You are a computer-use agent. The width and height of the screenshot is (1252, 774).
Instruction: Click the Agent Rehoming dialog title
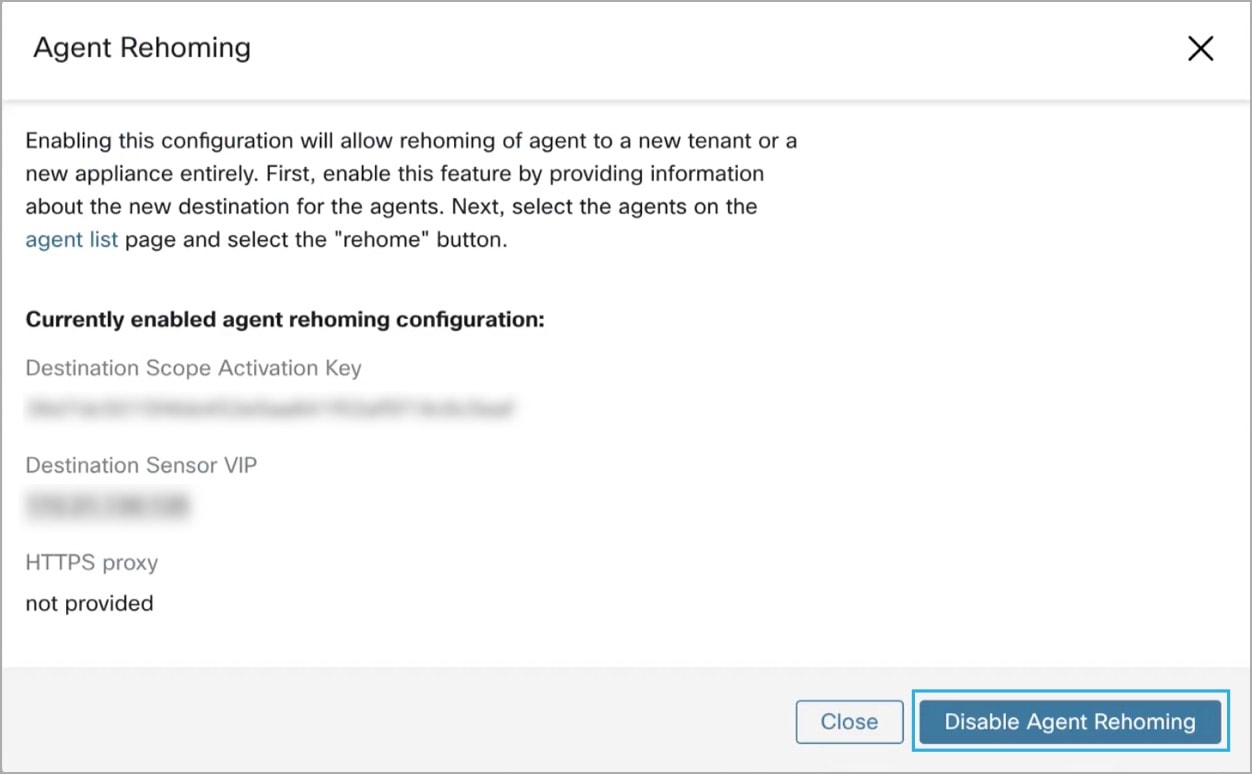tap(142, 48)
